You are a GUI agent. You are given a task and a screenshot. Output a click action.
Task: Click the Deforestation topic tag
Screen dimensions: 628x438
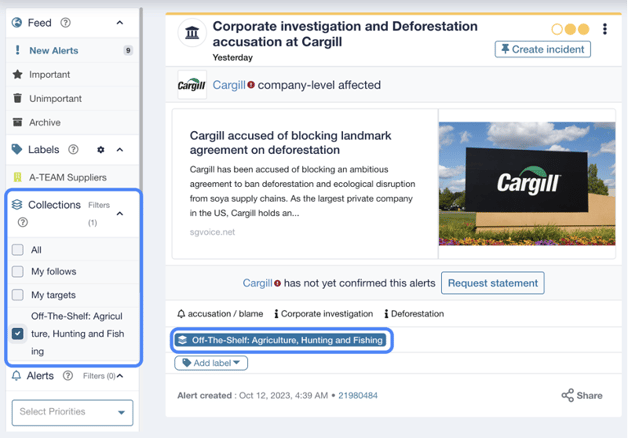click(x=414, y=314)
